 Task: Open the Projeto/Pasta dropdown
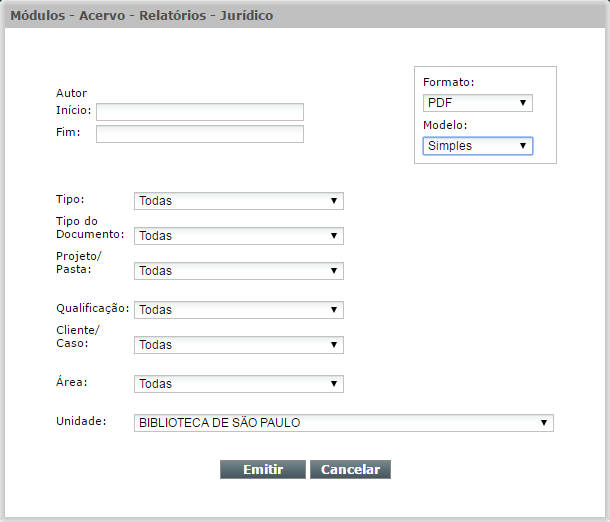point(239,271)
